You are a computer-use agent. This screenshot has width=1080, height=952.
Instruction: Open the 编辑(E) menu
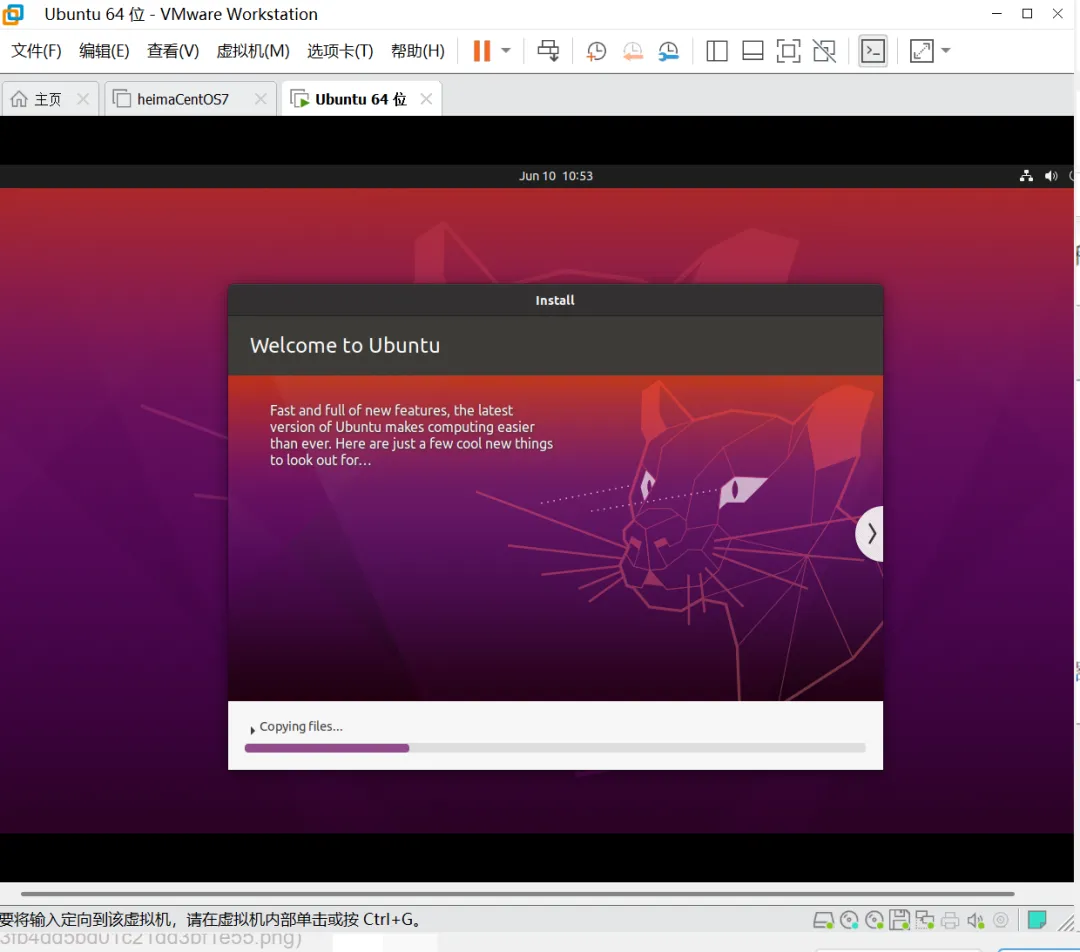click(x=104, y=51)
